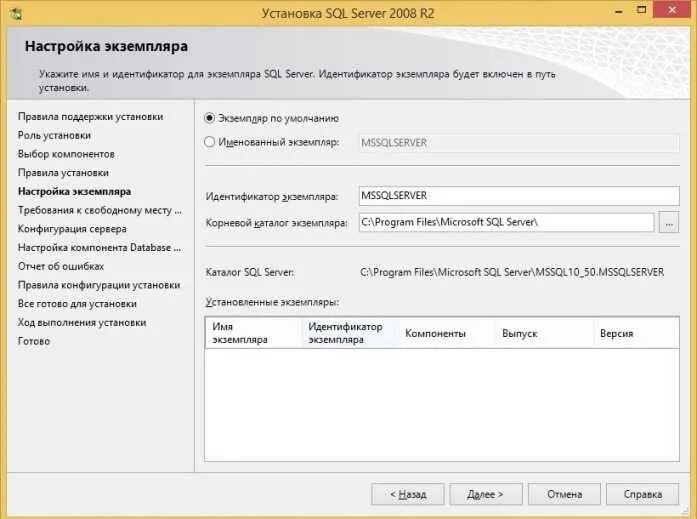
Task: Select the 'Готово' step in sidebar
Action: [x=34, y=341]
